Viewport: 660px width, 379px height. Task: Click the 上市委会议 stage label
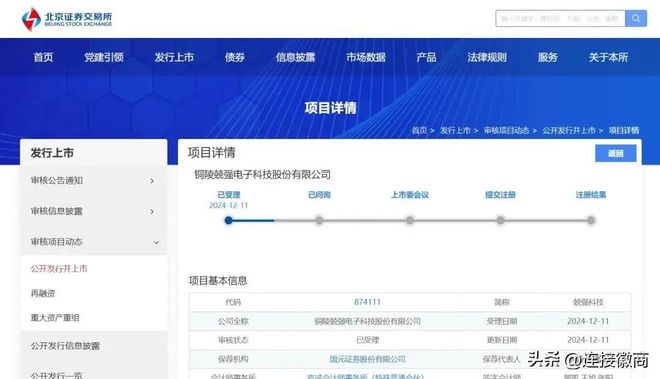click(410, 195)
